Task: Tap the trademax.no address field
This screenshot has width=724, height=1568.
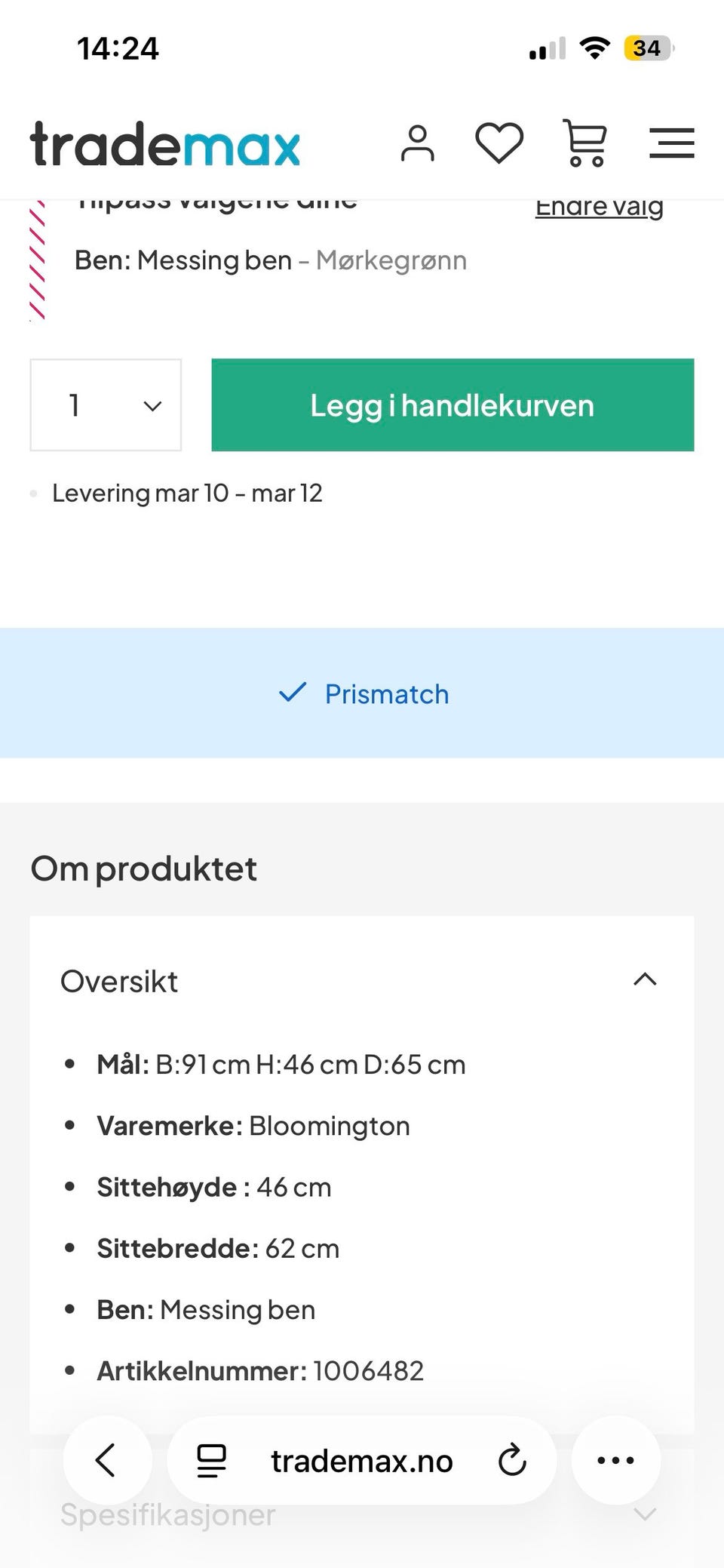Action: [x=362, y=1462]
